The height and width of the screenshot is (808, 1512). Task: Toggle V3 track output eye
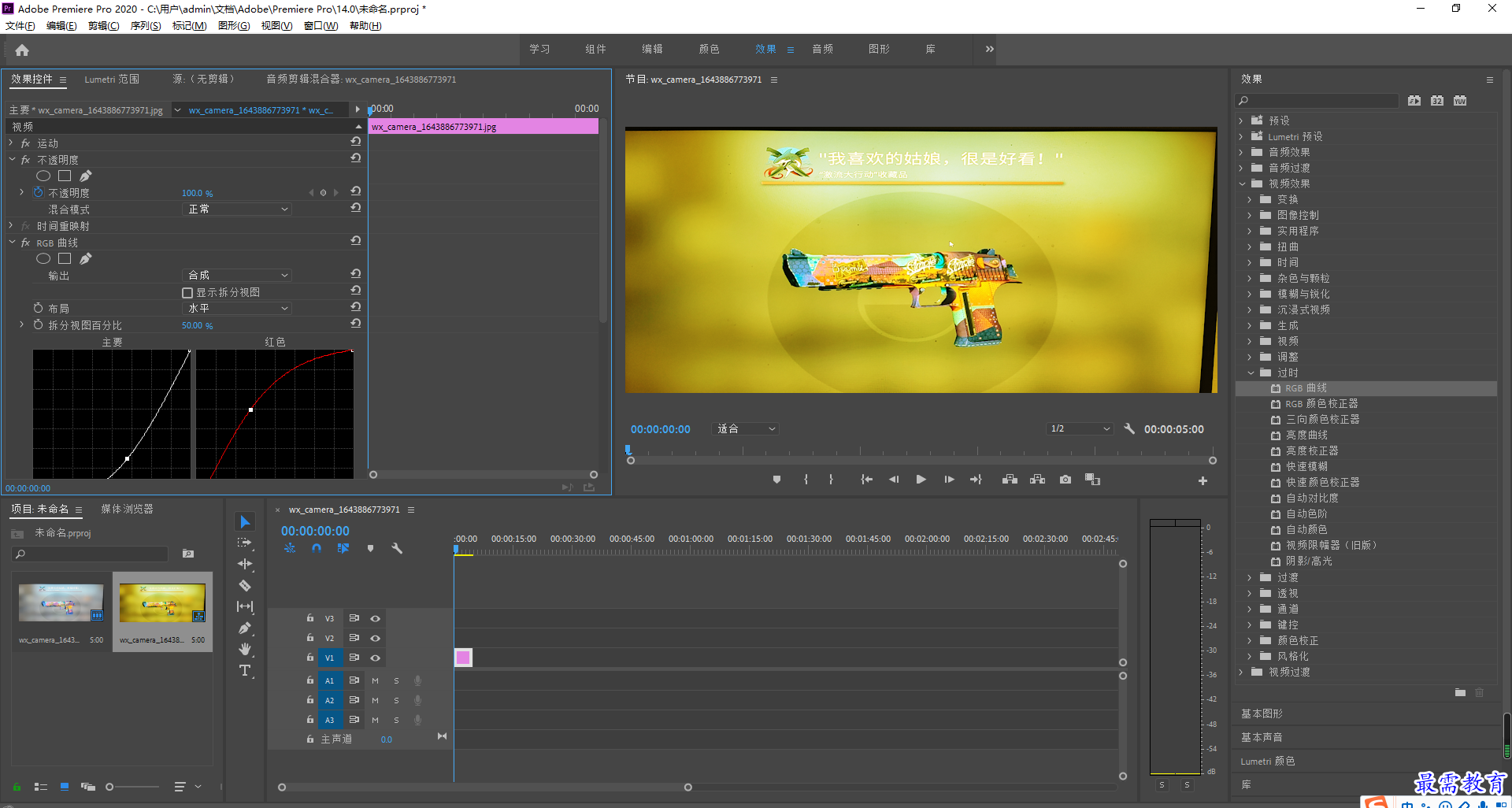pyautogui.click(x=376, y=618)
